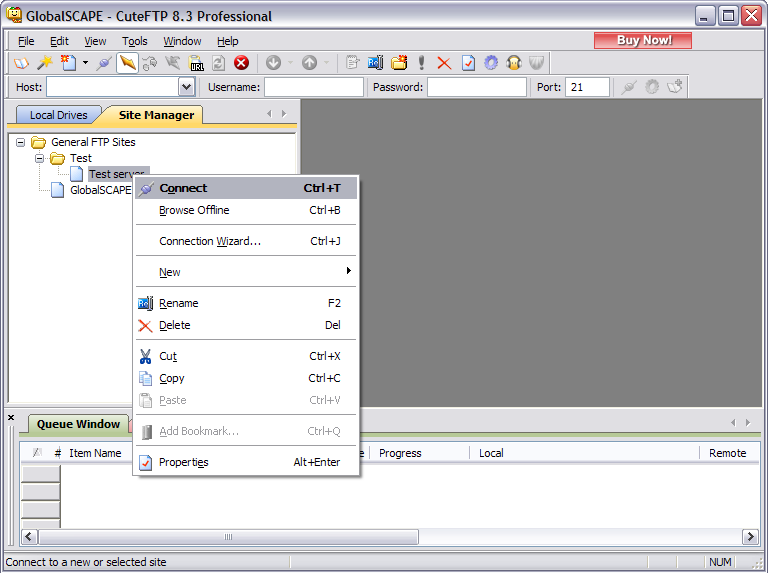Open the View menu
768x573 pixels.
tap(95, 41)
